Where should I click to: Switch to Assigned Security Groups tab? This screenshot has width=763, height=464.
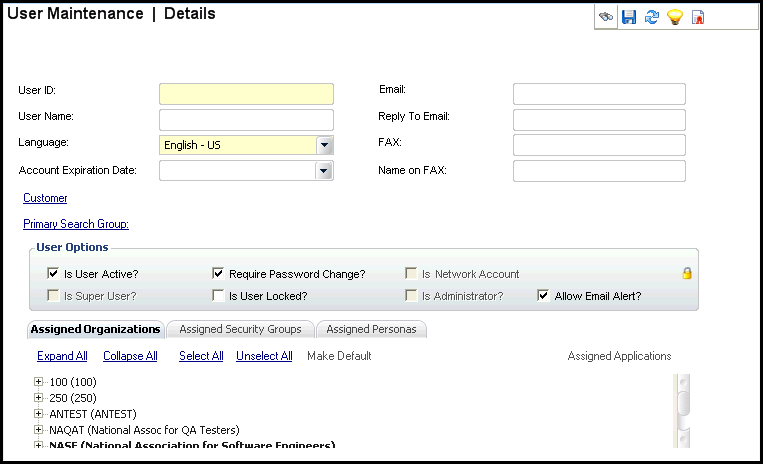tap(240, 329)
